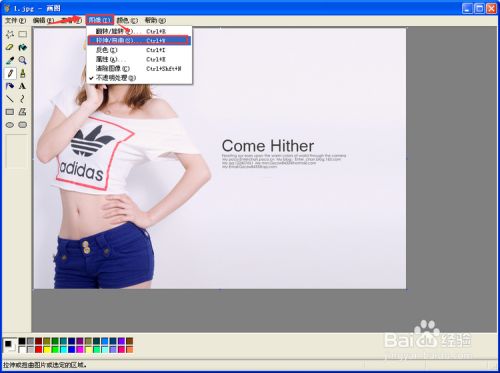Open the 文件(F) menu
The image size is (500, 373).
15,20
